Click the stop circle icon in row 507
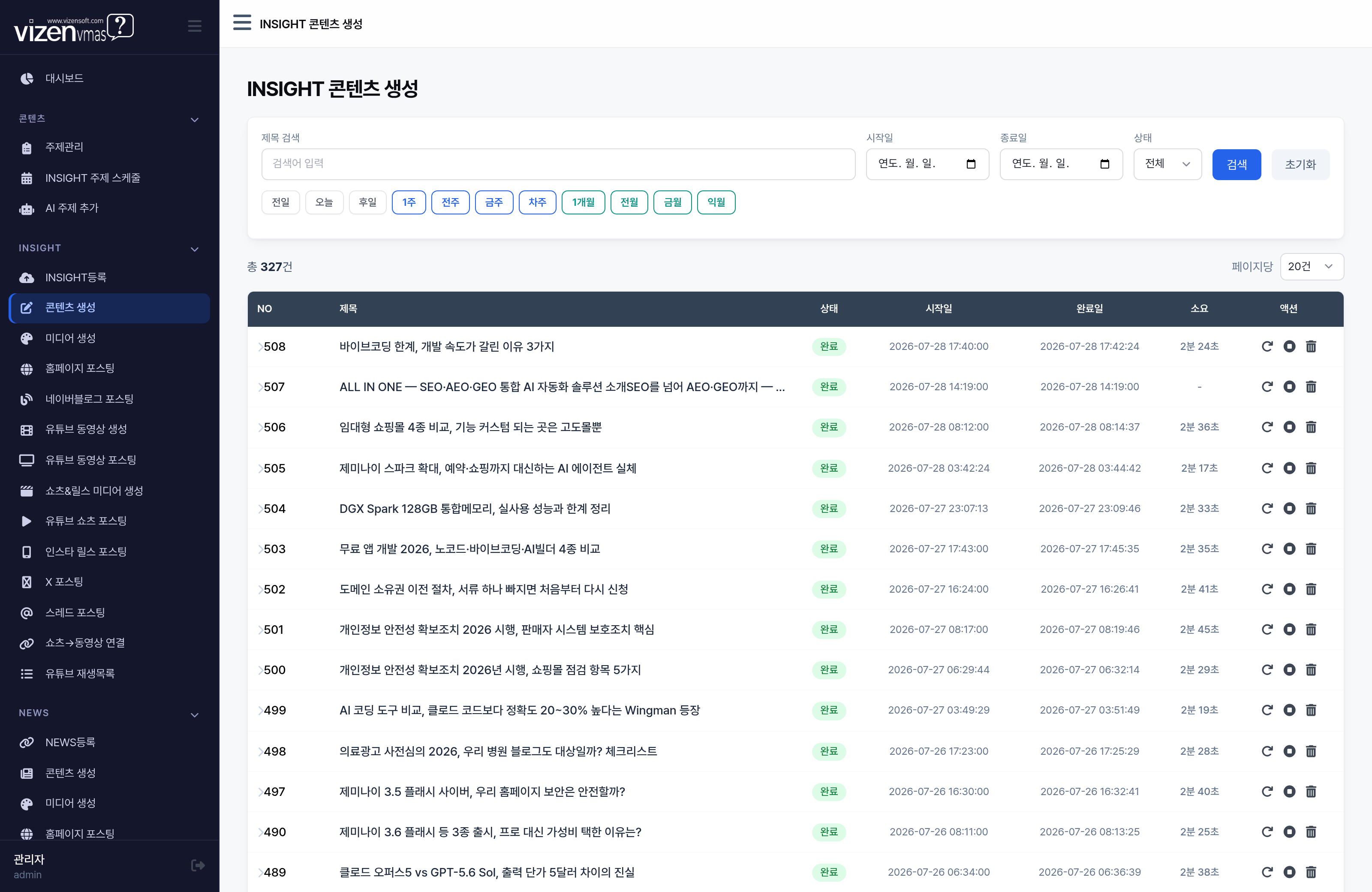 click(1290, 387)
